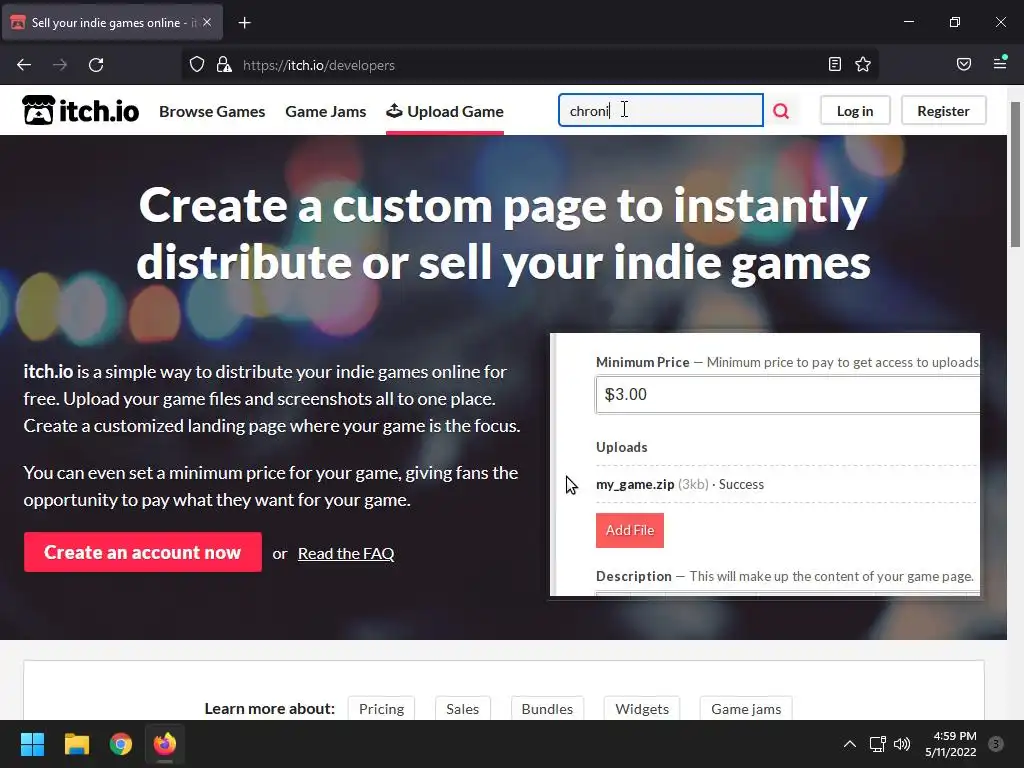
Task: Click the search field containing 'chroni'
Action: [660, 110]
